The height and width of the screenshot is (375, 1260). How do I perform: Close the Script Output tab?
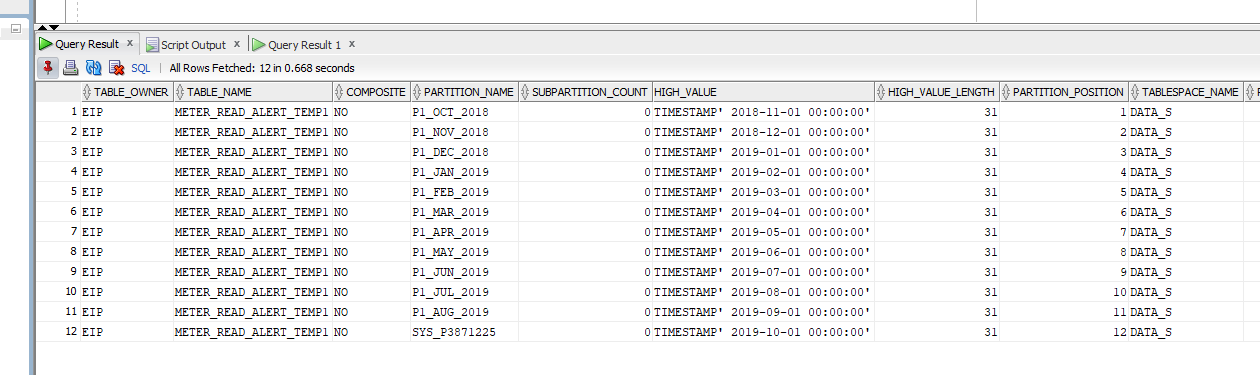237,44
